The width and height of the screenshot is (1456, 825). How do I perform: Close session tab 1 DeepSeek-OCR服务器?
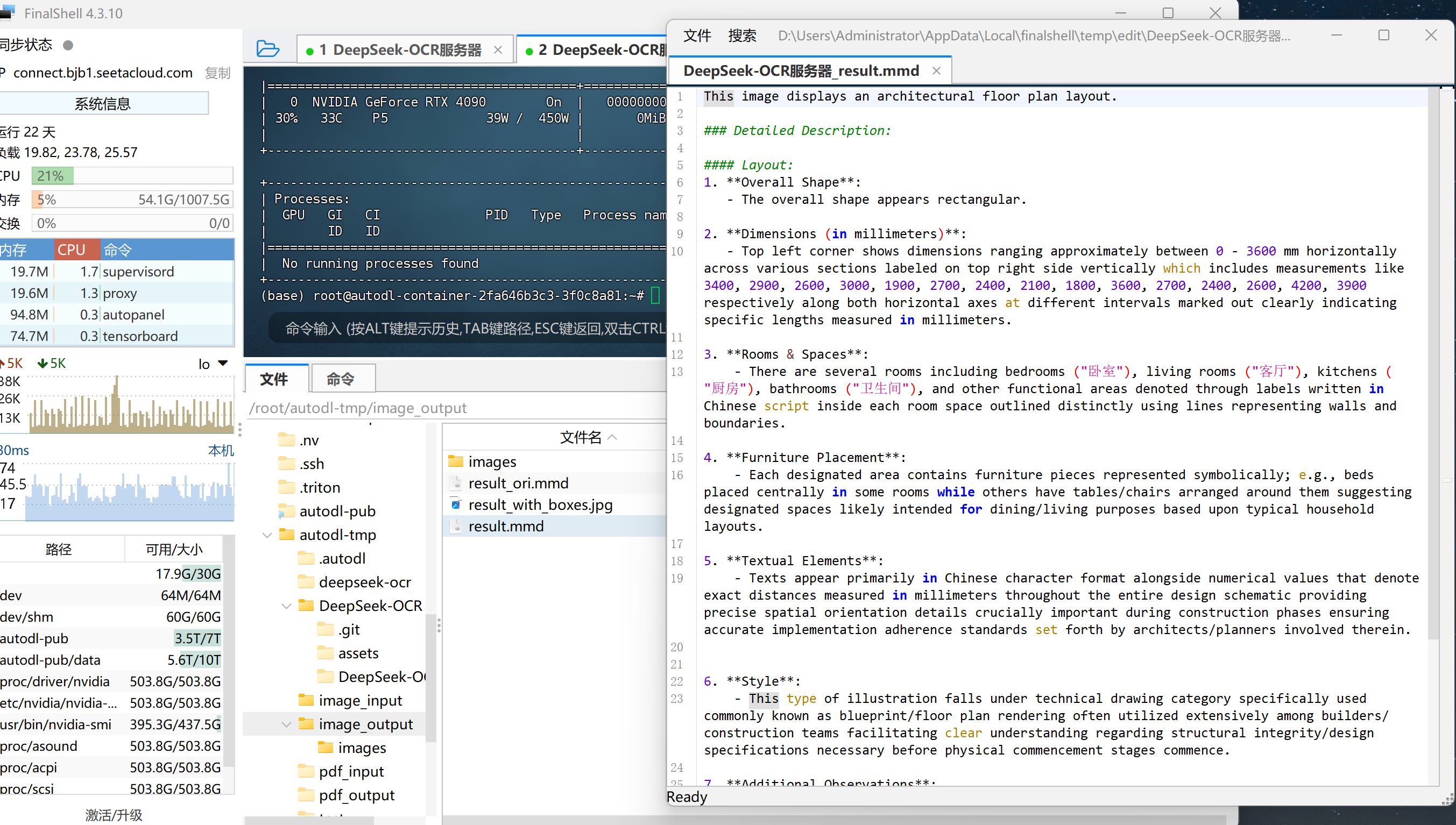tap(498, 50)
